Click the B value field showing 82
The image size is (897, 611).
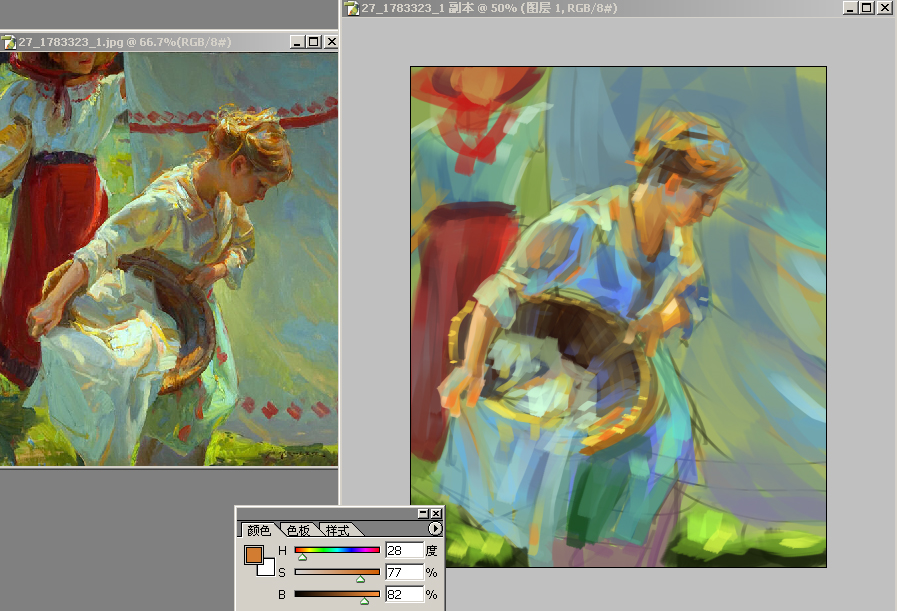[404, 594]
